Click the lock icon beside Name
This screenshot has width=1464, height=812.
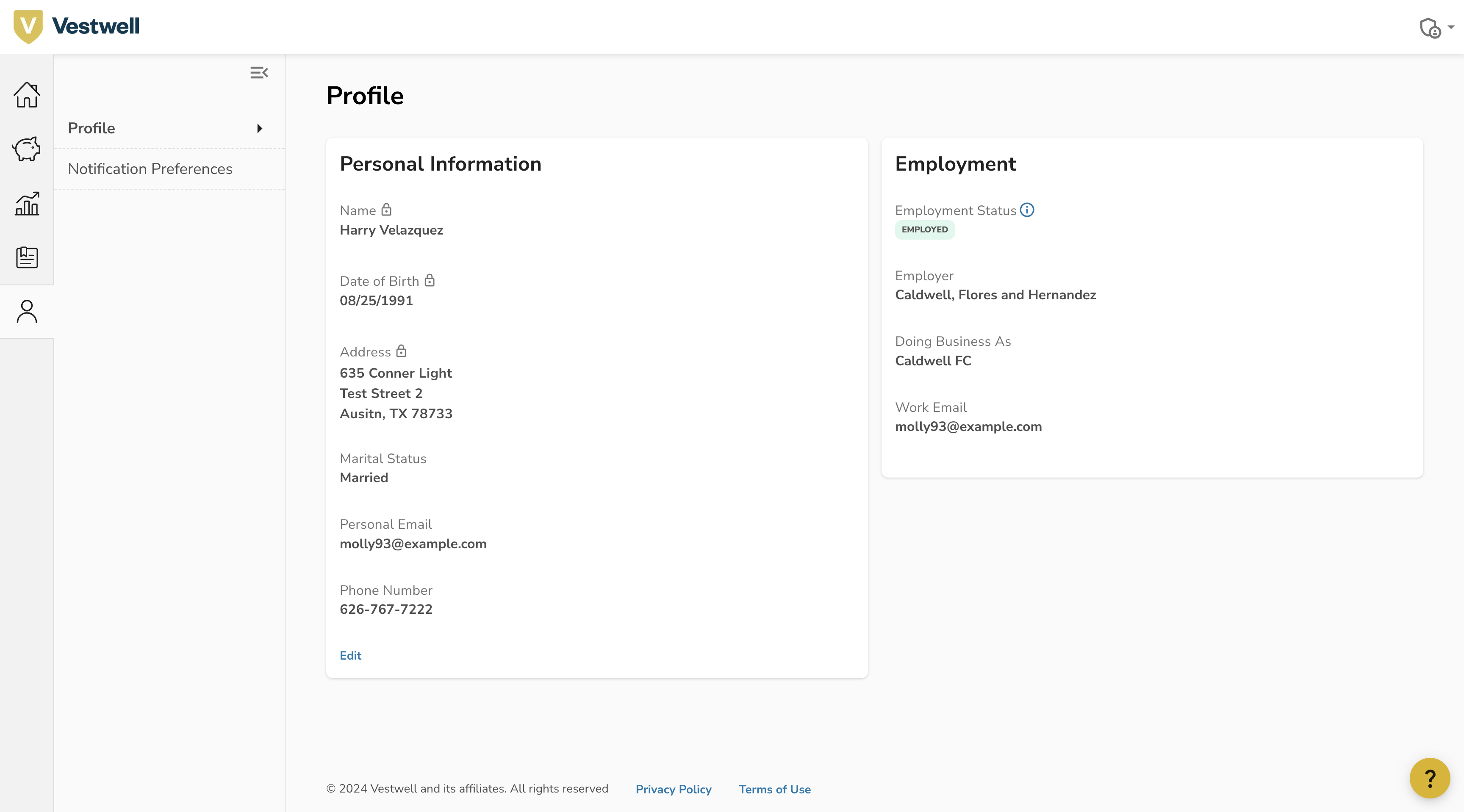tap(387, 210)
